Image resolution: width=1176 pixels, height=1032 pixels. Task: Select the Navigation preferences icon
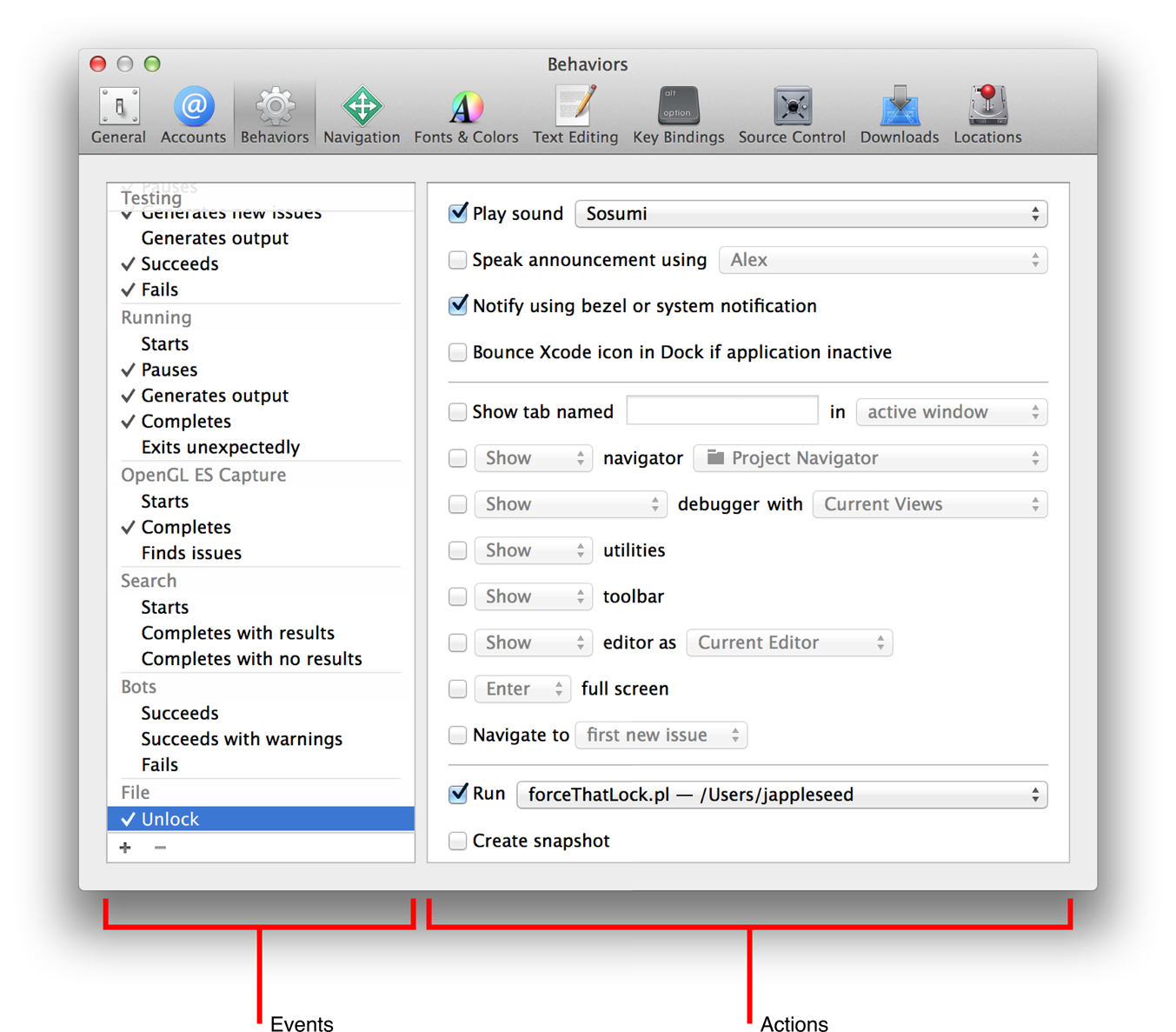[x=362, y=115]
